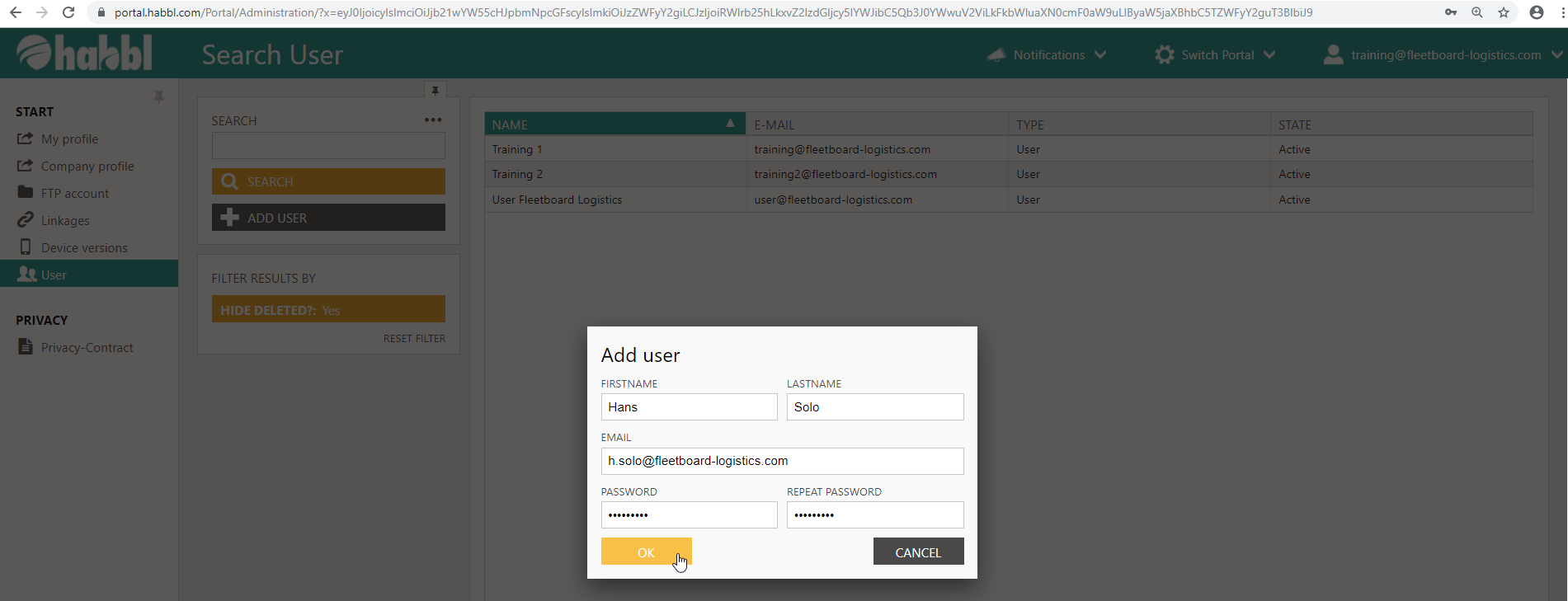Image resolution: width=1568 pixels, height=601 pixels.
Task: Sort the user table by Name column
Action: pos(614,124)
